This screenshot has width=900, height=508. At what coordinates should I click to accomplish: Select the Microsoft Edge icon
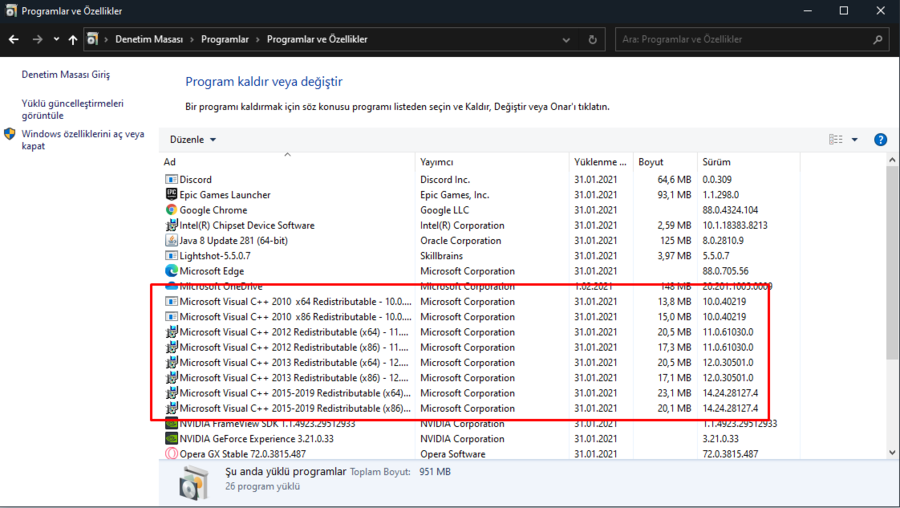(171, 271)
